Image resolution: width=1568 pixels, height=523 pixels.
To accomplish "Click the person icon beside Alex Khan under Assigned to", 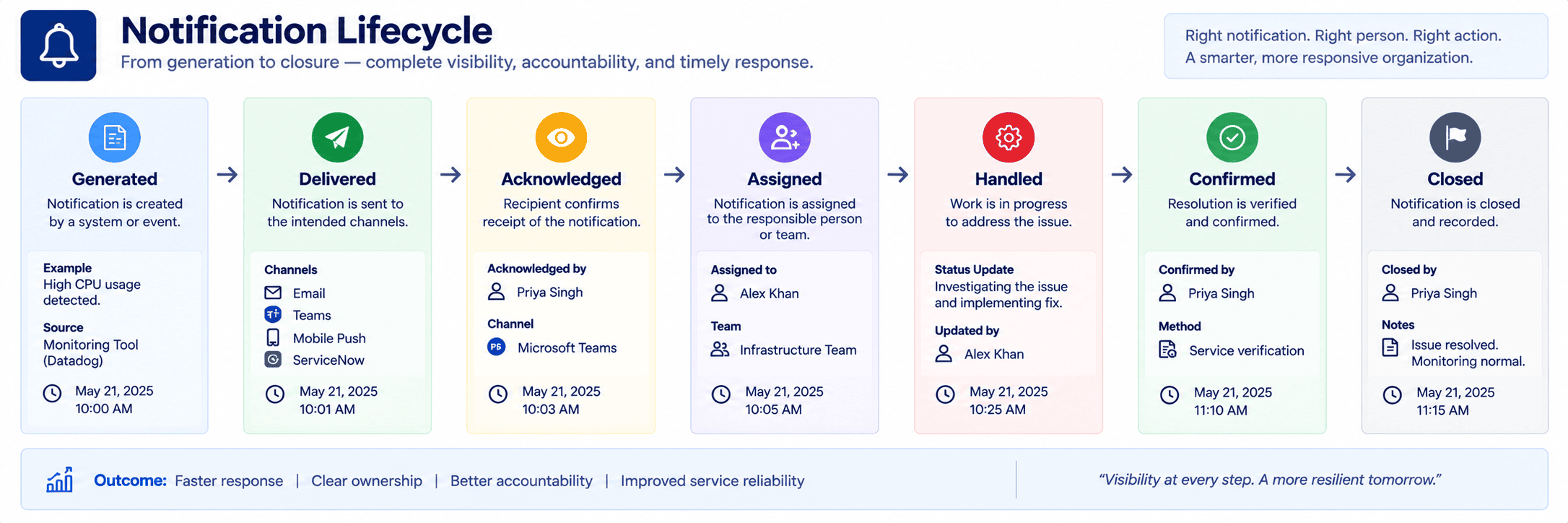I will pos(719,293).
